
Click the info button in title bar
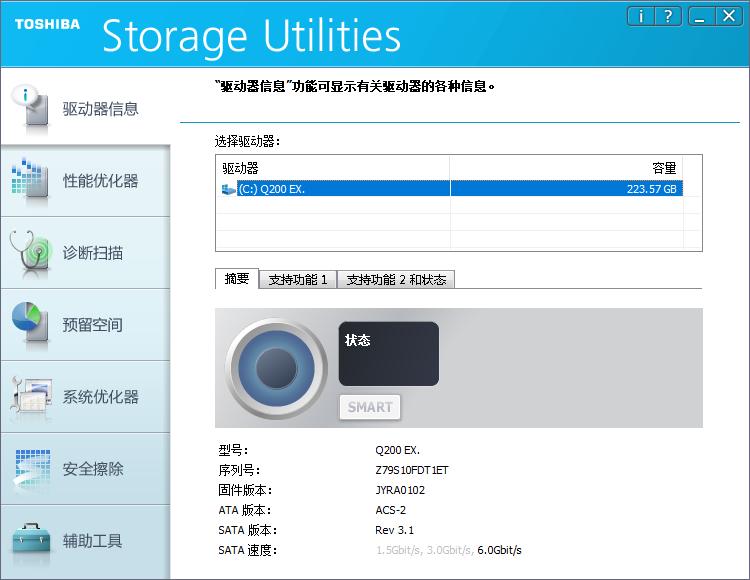pyautogui.click(x=641, y=15)
